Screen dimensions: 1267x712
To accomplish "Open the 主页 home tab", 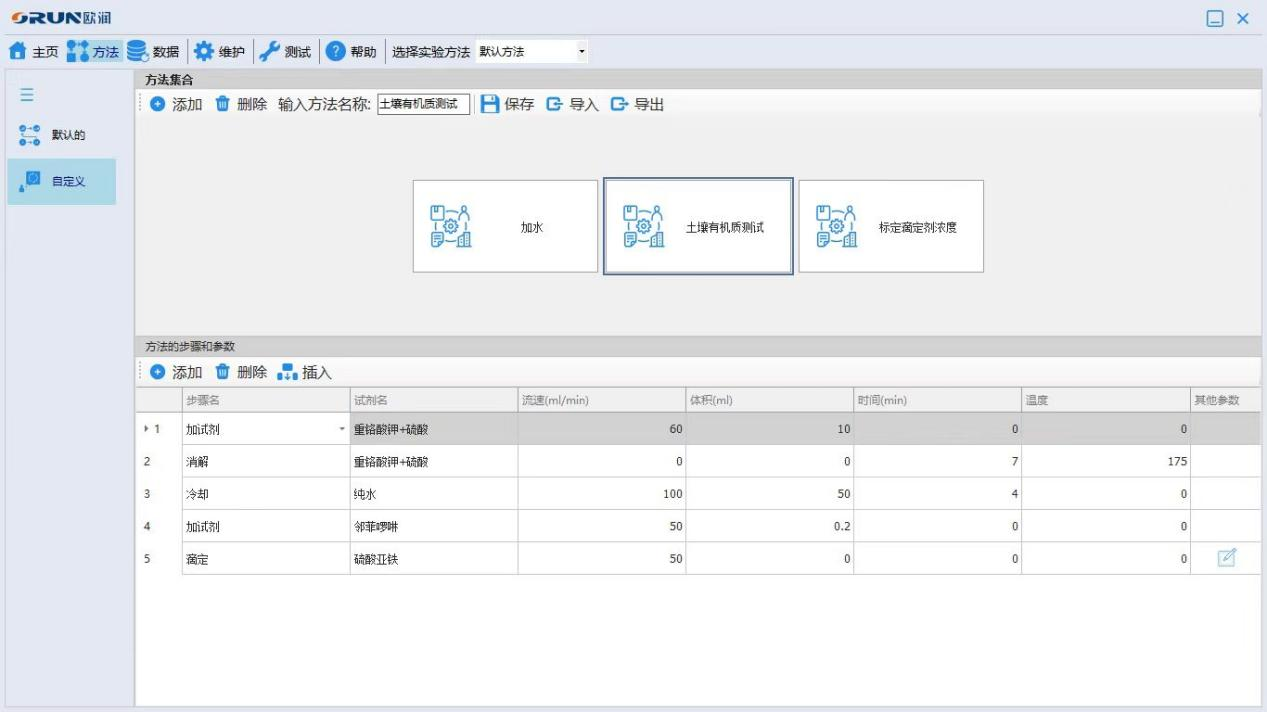I will (x=35, y=51).
